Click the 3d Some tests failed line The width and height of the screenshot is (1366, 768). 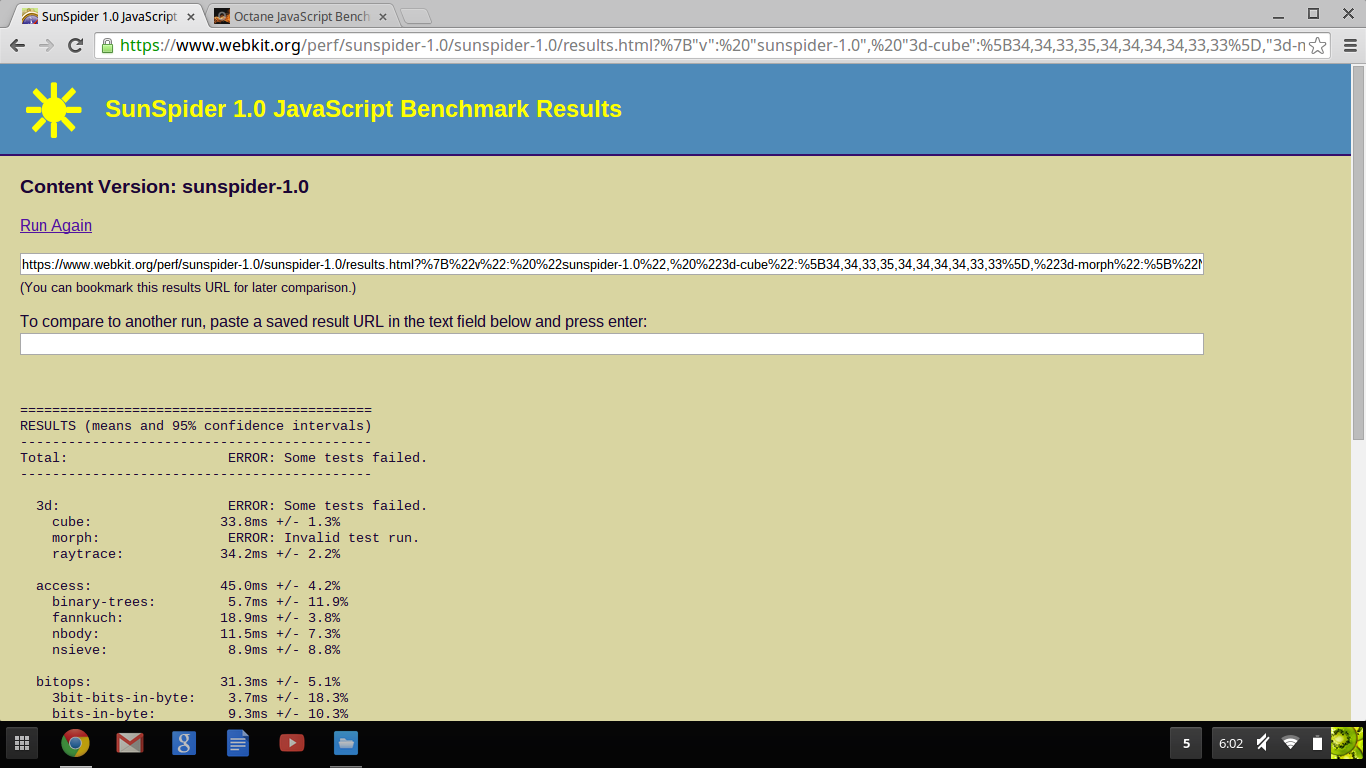[232, 506]
